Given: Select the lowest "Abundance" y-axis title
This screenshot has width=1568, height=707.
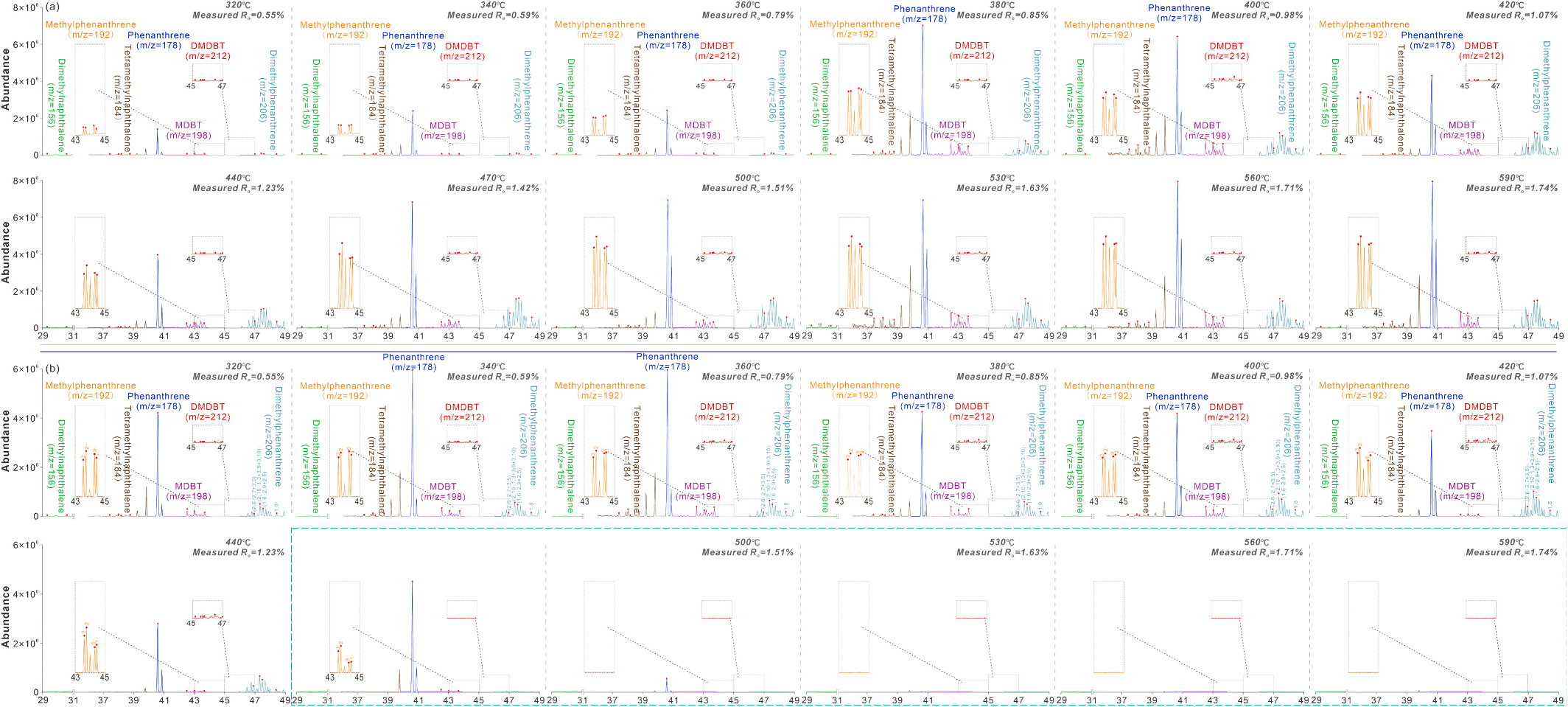Looking at the screenshot, I should pos(6,616).
